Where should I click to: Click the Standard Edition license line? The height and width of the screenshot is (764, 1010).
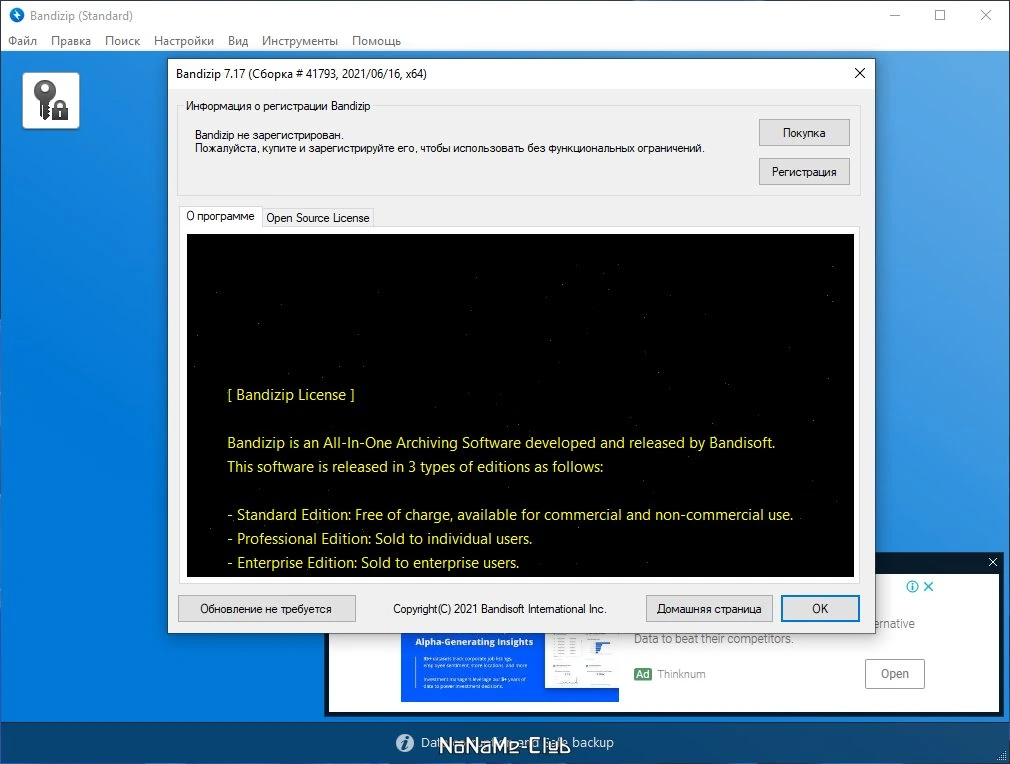(x=510, y=515)
